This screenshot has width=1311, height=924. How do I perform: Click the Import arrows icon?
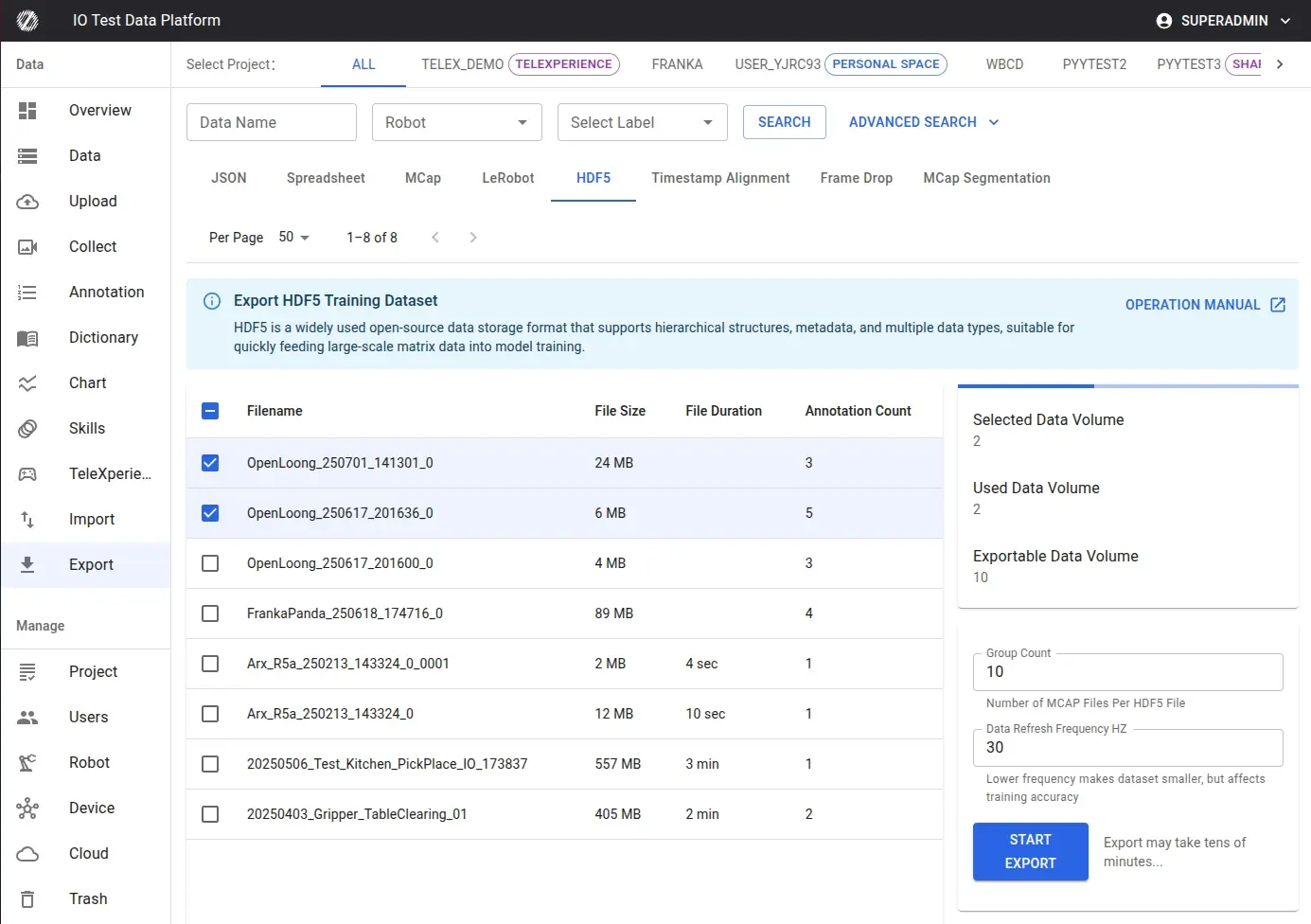click(27, 520)
